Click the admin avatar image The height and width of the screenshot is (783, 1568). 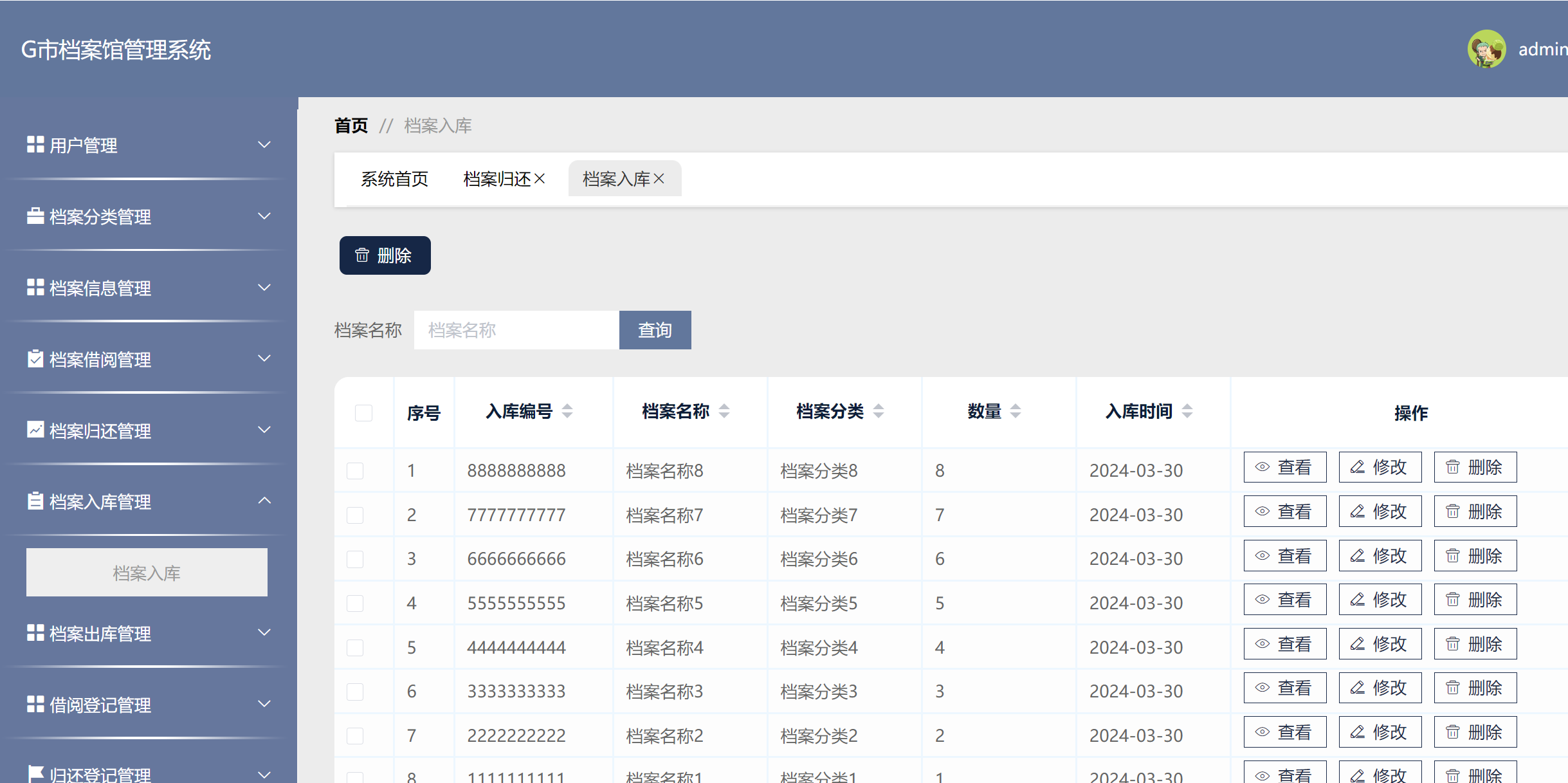click(x=1486, y=48)
